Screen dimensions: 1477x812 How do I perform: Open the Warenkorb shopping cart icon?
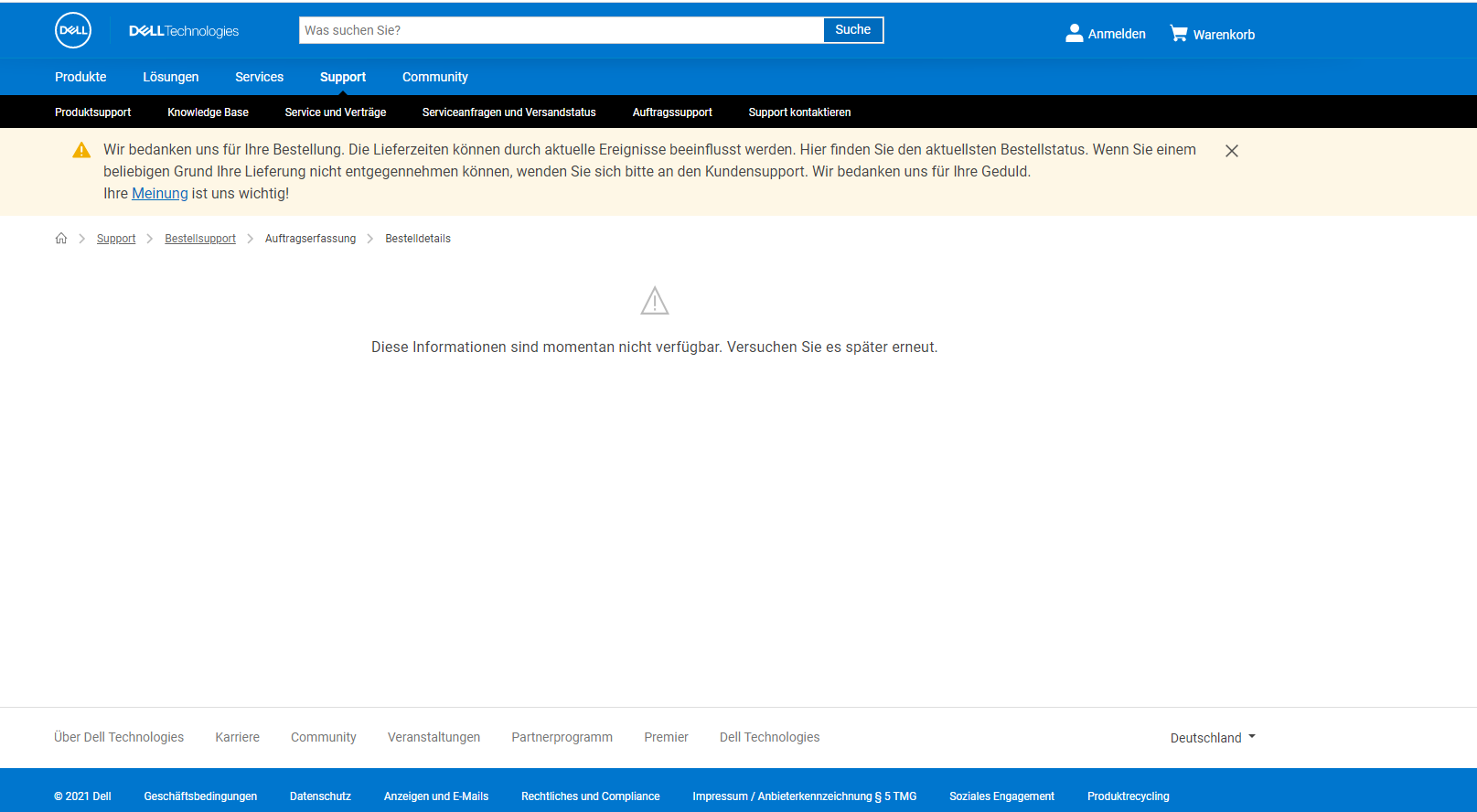coord(1179,34)
